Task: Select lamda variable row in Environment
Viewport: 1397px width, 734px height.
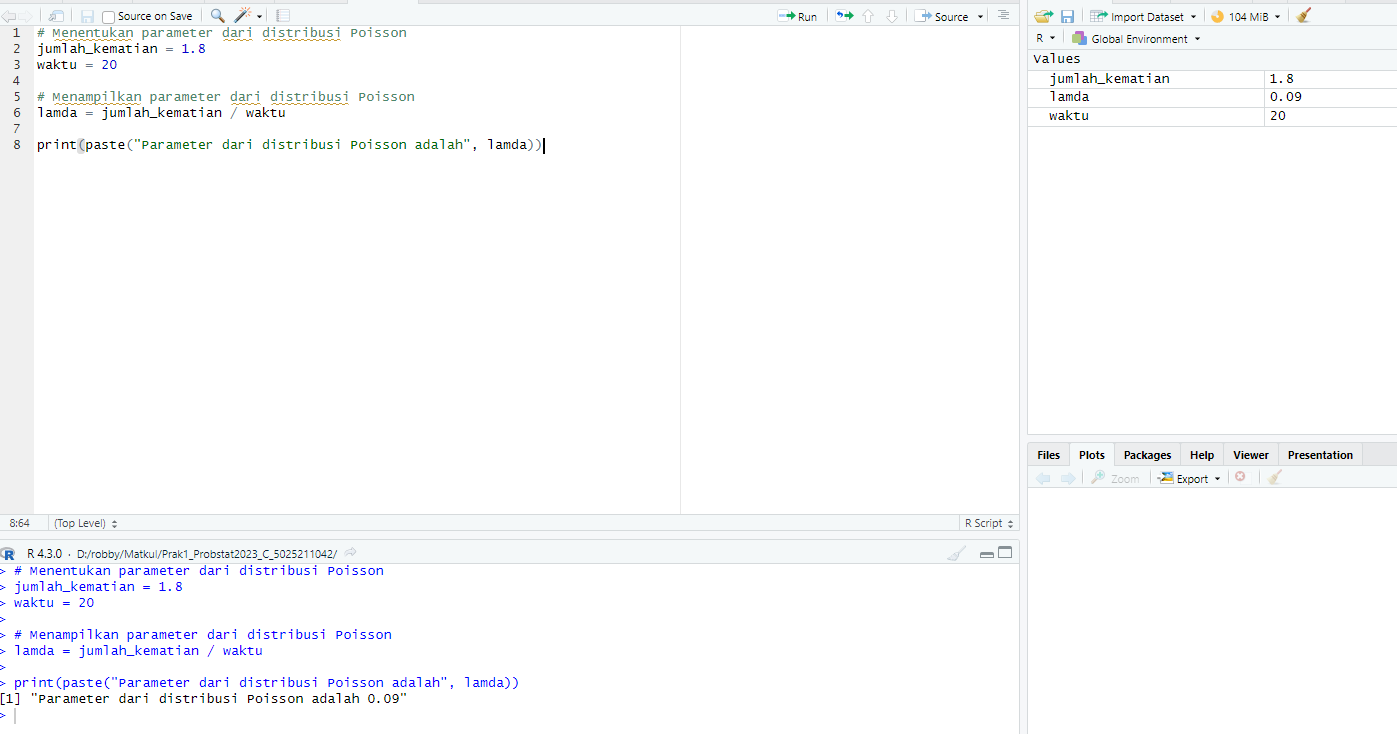Action: coord(1212,97)
